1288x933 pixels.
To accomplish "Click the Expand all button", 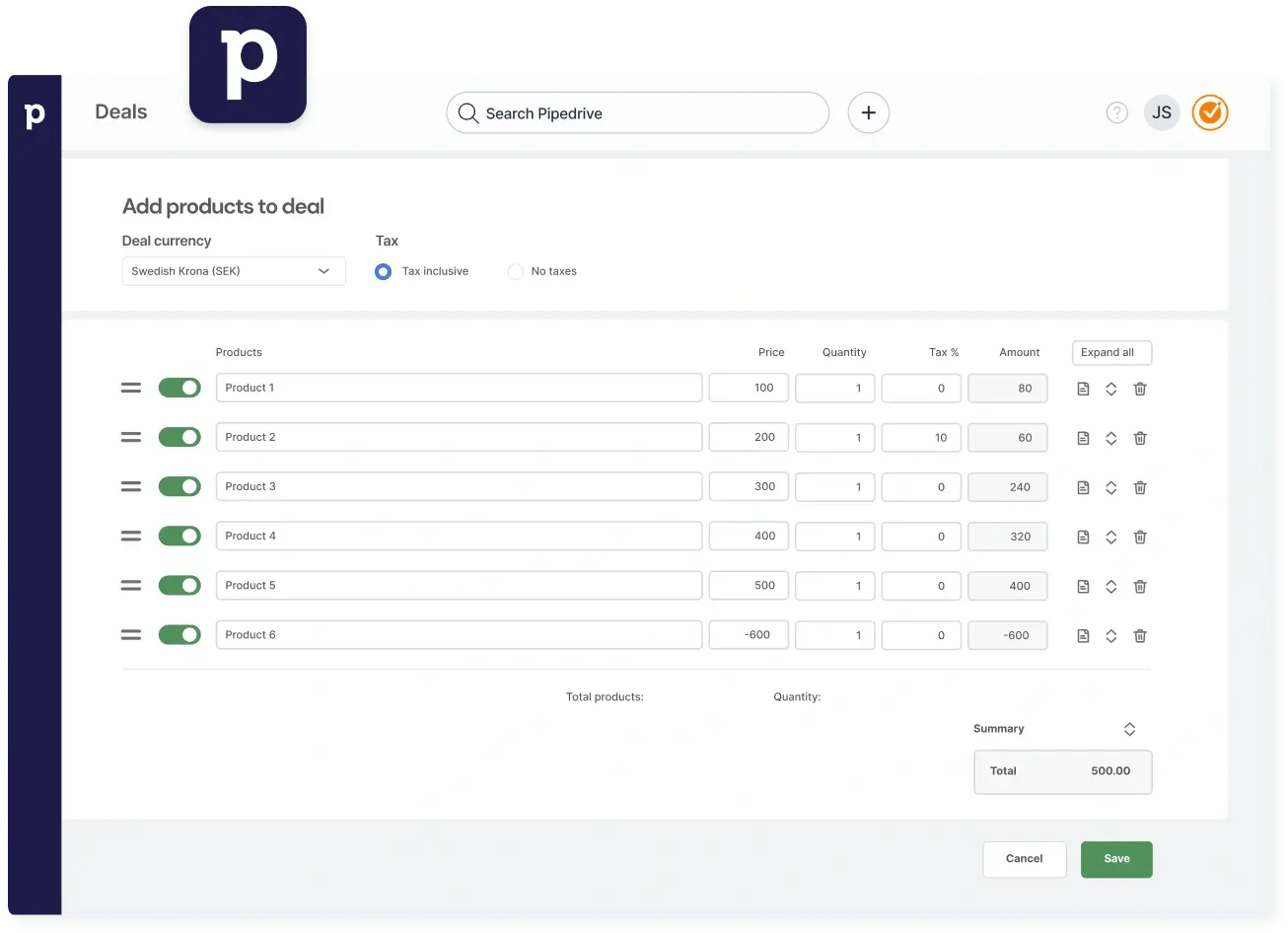I will [1111, 352].
